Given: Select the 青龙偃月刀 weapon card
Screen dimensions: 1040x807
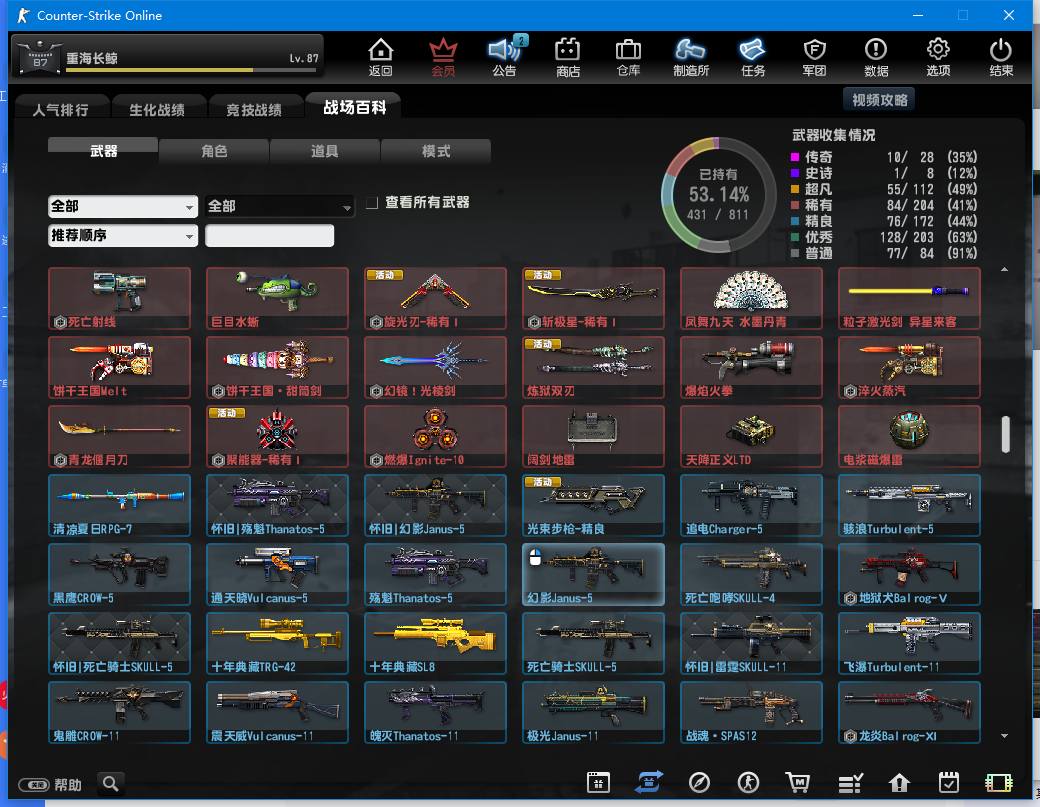Looking at the screenshot, I should 119,436.
